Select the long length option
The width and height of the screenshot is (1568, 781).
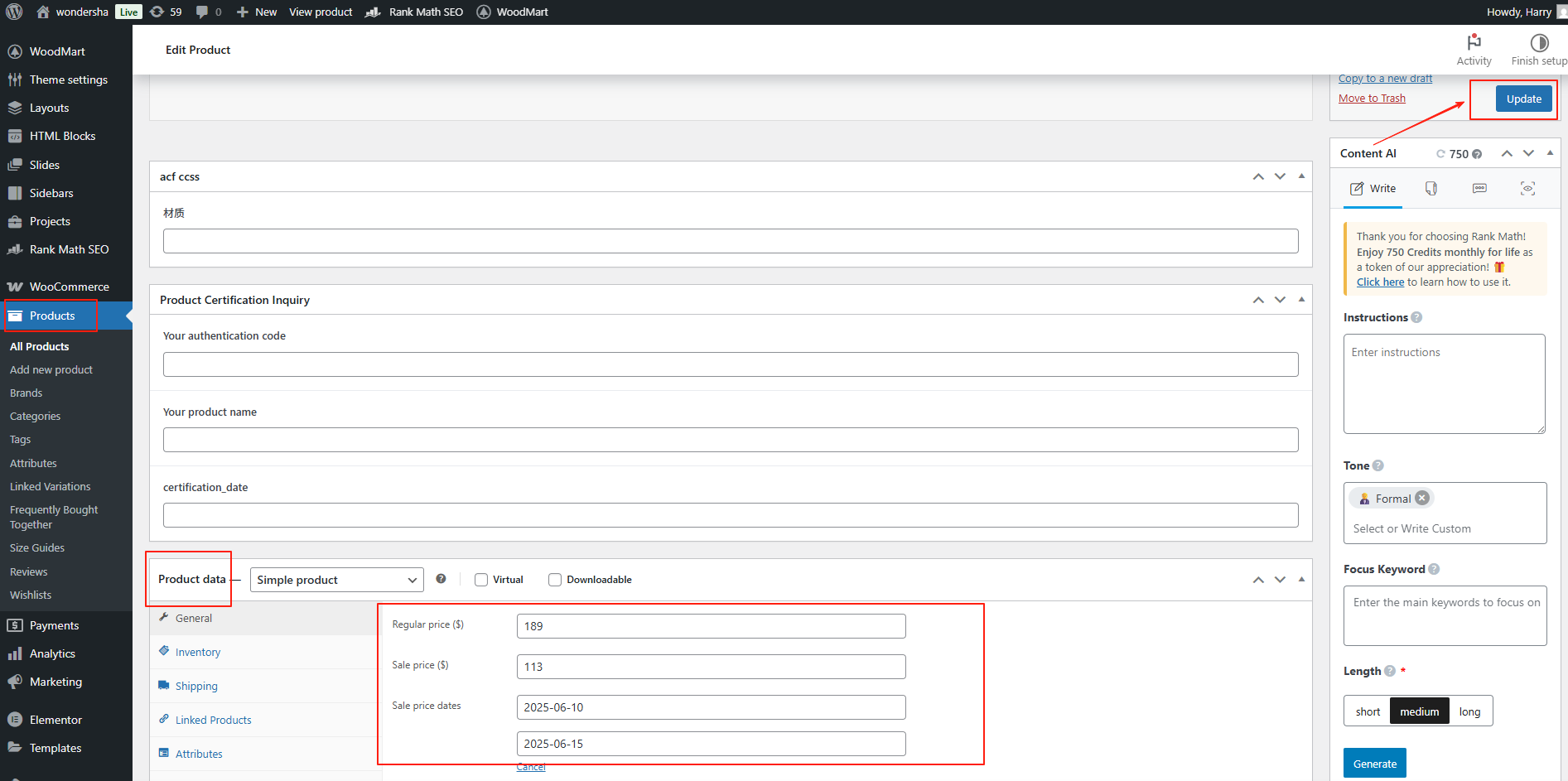pyautogui.click(x=1469, y=711)
